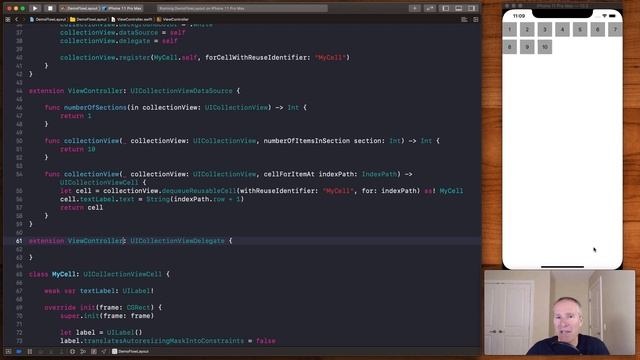This screenshot has width=640, height=360.
Task: Click 'translatesAutoresizingMaskIntoConstraints' on line 73
Action: pyautogui.click(x=164, y=340)
